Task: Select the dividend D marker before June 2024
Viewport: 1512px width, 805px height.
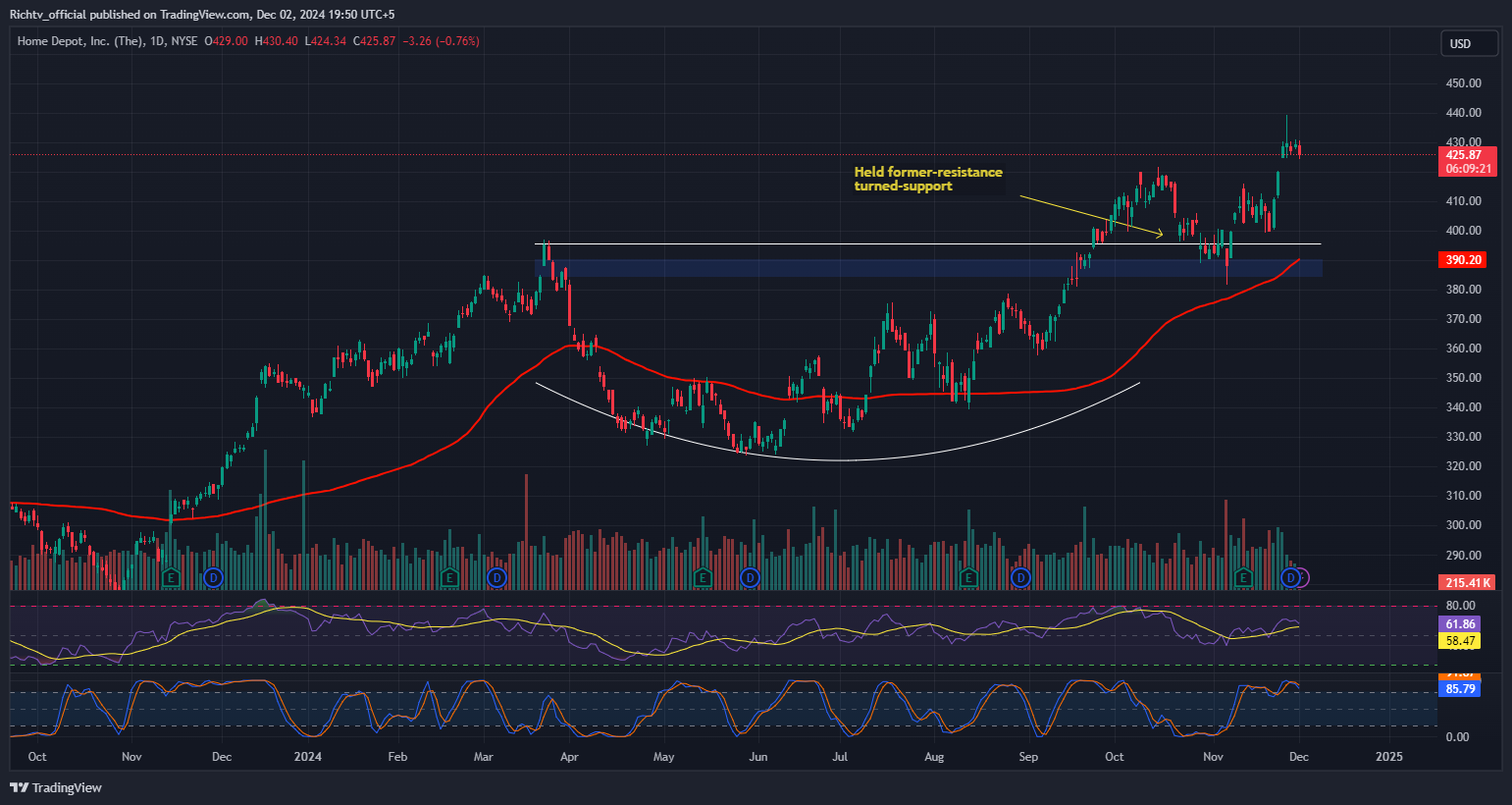Action: tap(751, 577)
